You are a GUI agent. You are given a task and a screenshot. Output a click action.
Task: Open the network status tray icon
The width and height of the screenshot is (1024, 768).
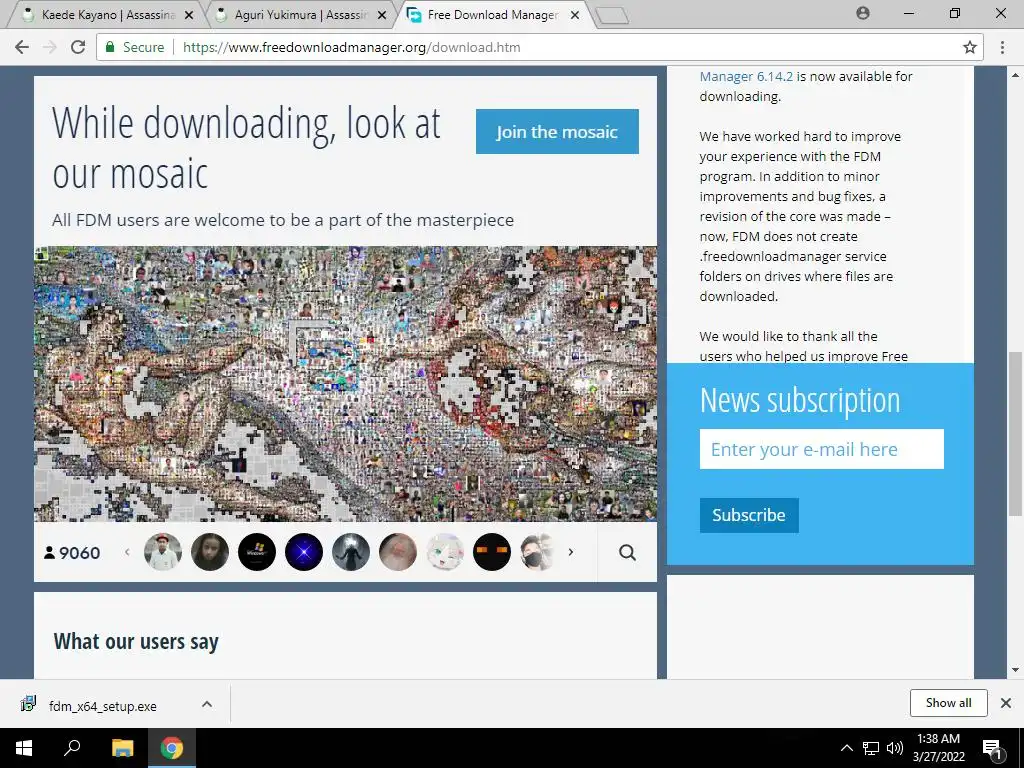point(871,748)
